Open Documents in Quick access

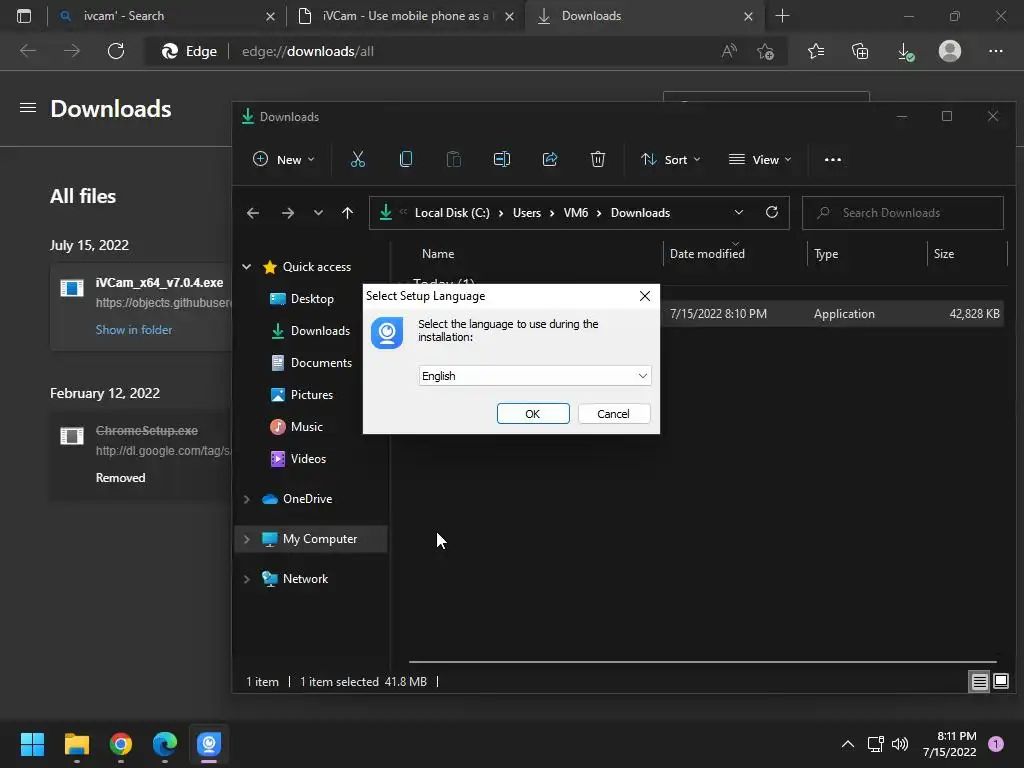point(312,362)
